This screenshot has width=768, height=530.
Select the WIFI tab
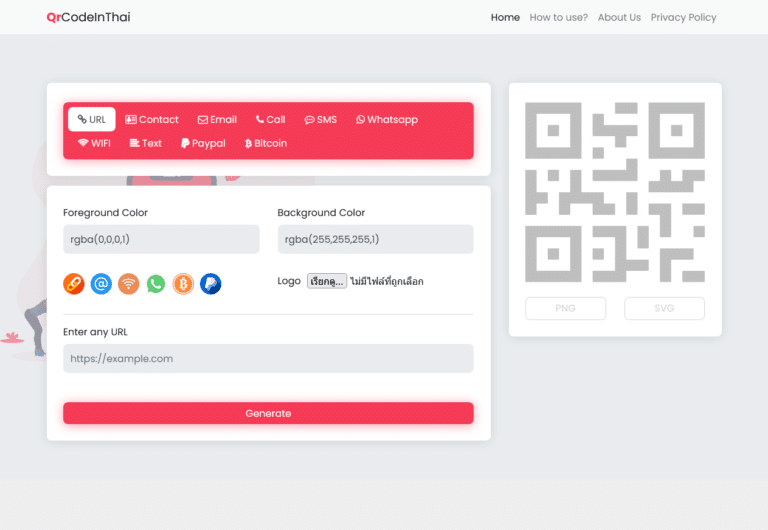[x=94, y=144]
